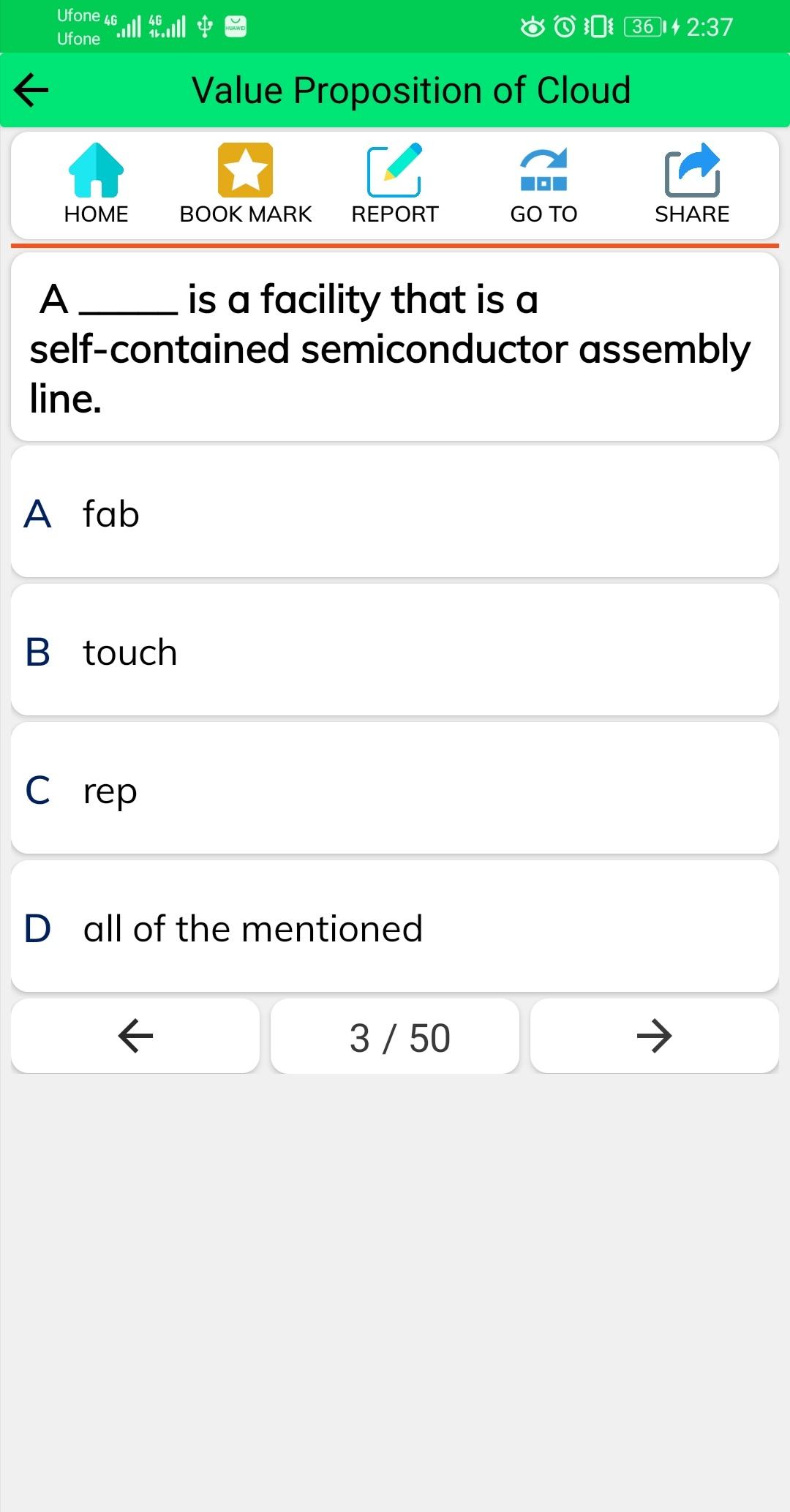Screen dimensions: 790x1512
Task: Tap the question text card
Action: pyautogui.click(x=395, y=347)
